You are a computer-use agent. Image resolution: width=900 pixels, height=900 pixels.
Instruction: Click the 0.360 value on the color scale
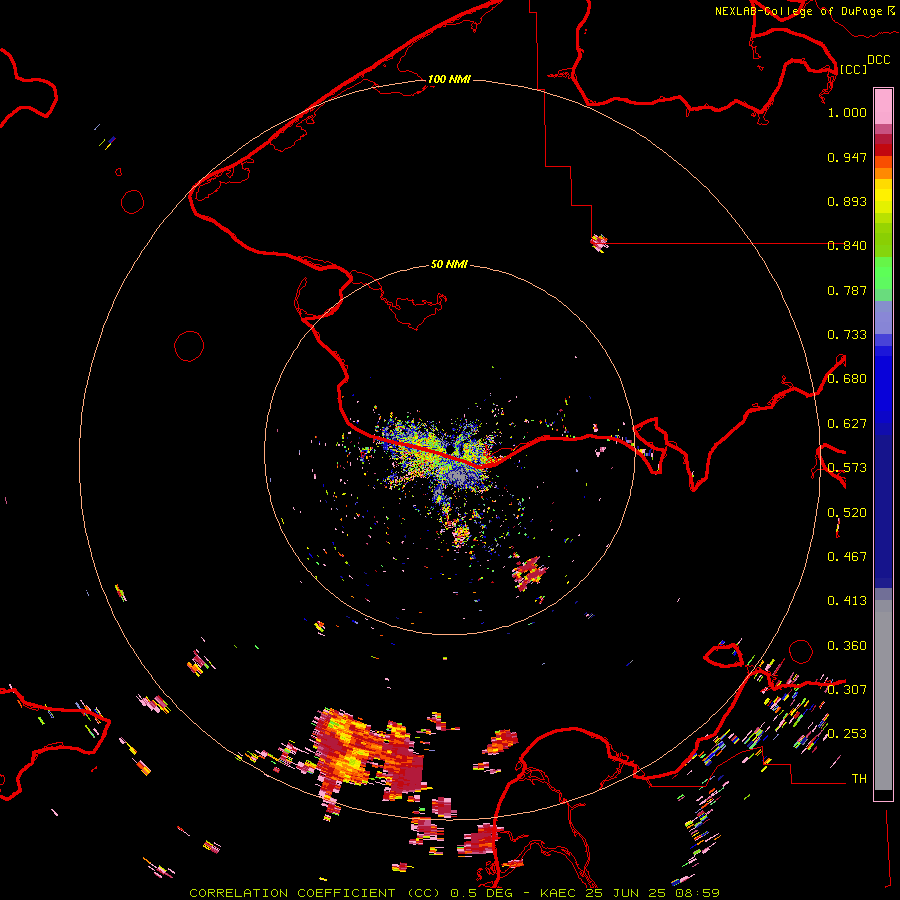pyautogui.click(x=847, y=646)
